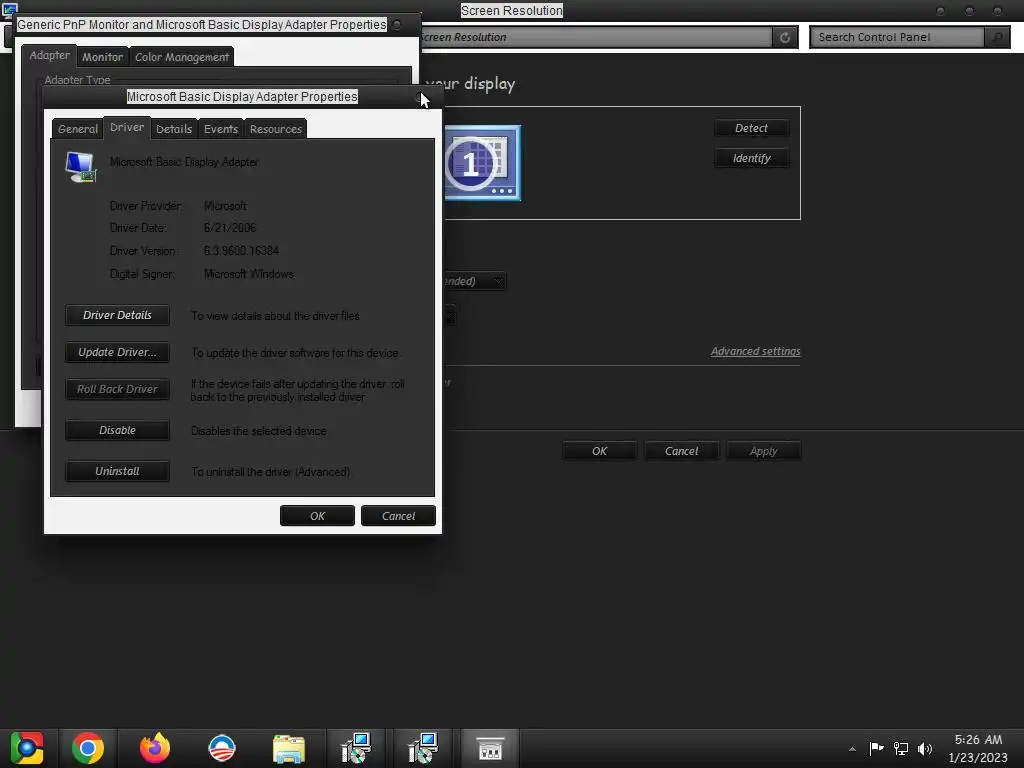Click the Disable device button
1024x768 pixels.
(117, 430)
